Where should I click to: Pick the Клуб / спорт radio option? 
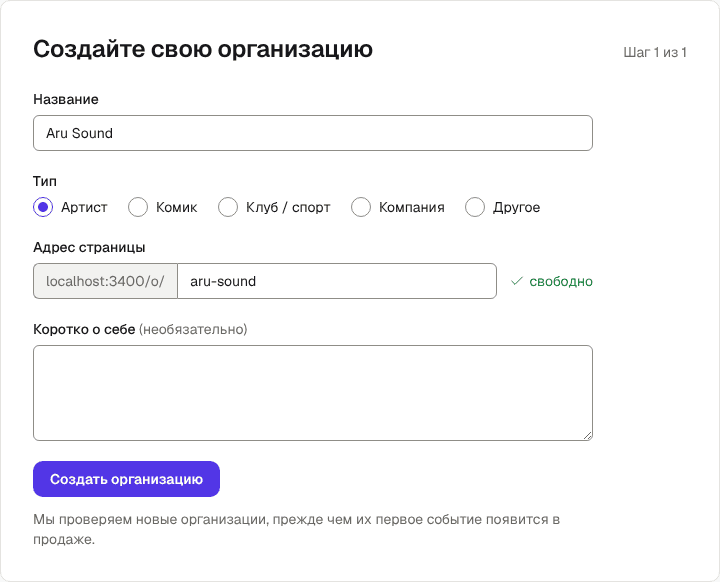(x=228, y=207)
